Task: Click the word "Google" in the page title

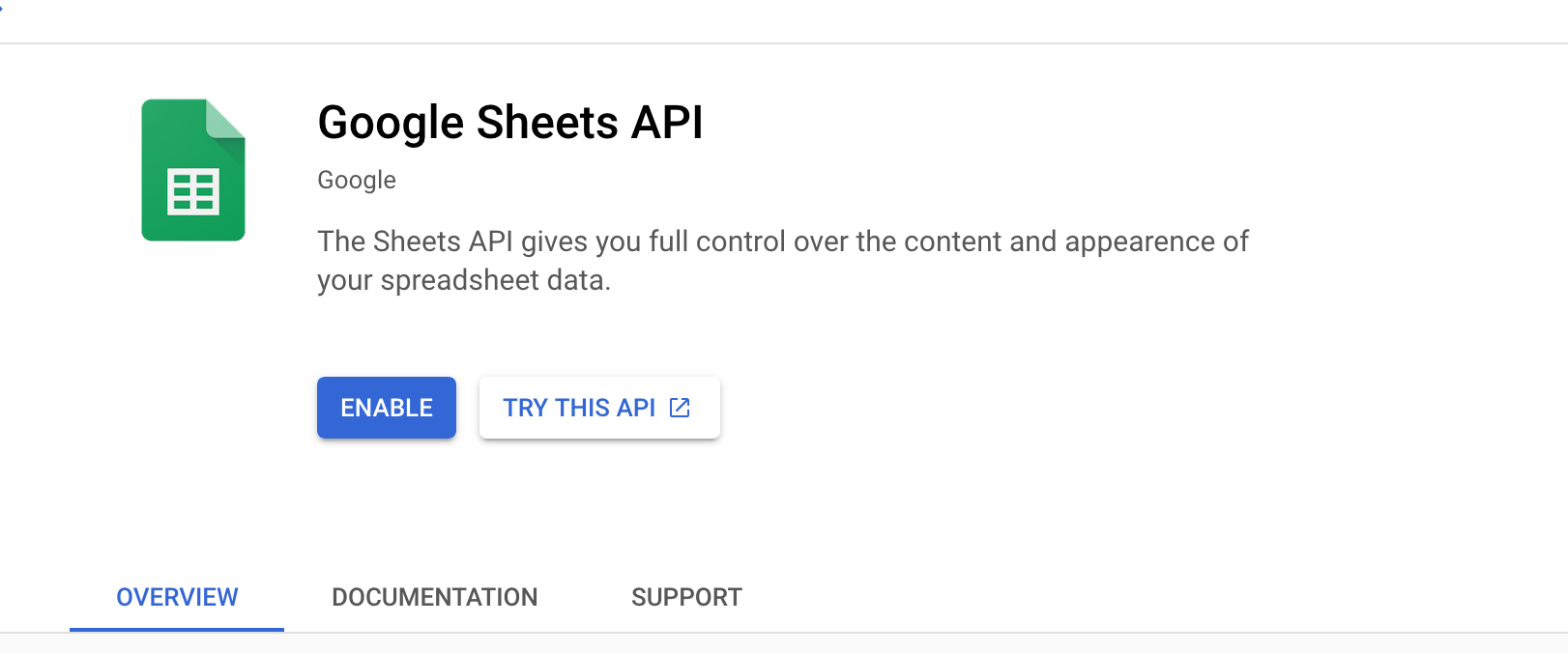Action: [x=391, y=123]
